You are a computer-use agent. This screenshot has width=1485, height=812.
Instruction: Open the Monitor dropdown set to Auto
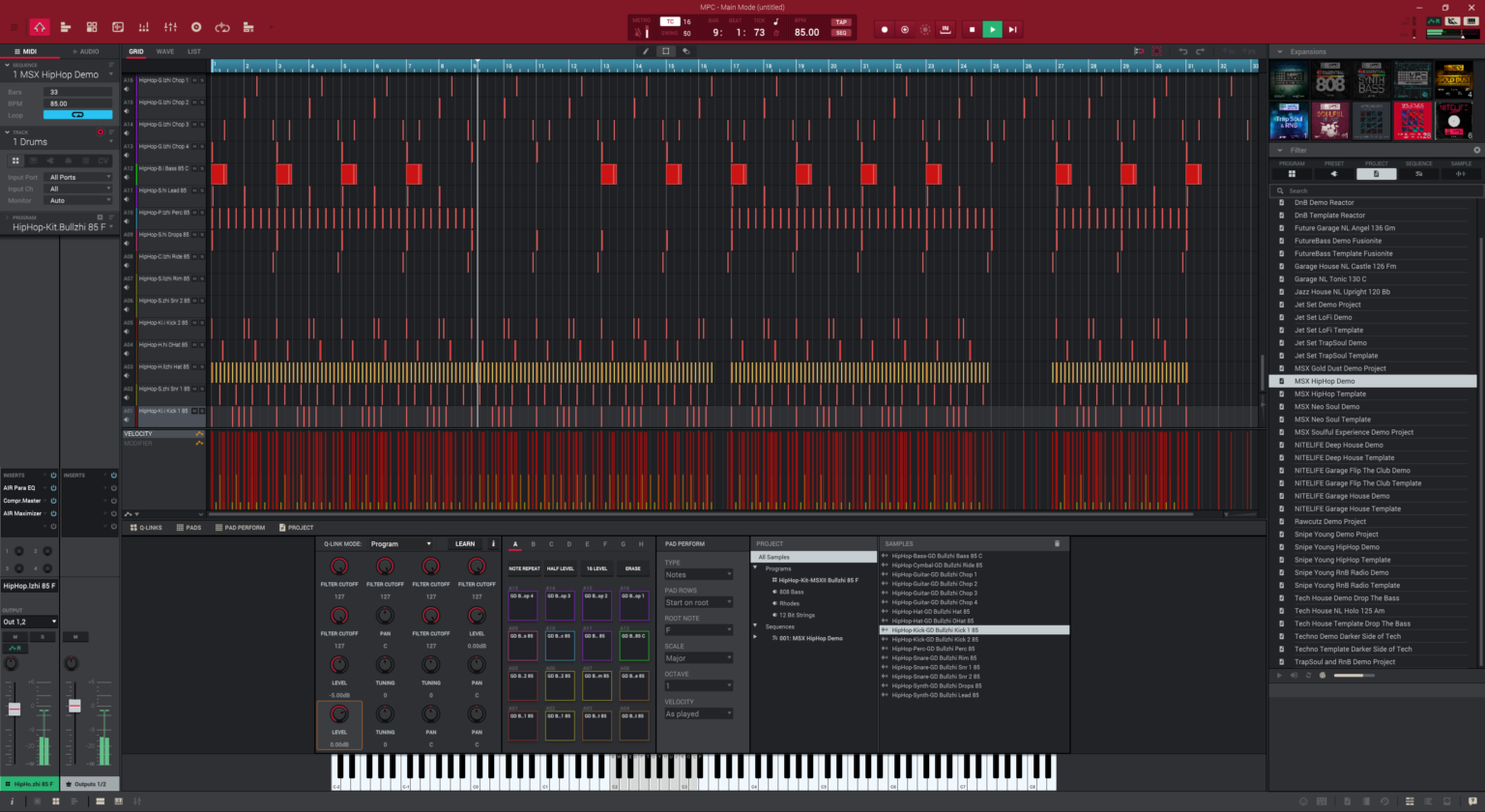pyautogui.click(x=77, y=200)
